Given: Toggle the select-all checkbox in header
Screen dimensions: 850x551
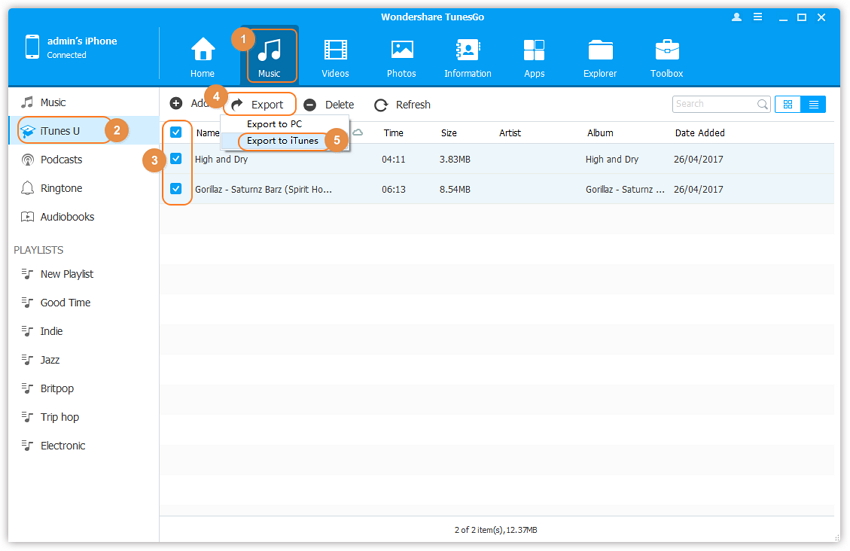Looking at the screenshot, I should click(176, 132).
